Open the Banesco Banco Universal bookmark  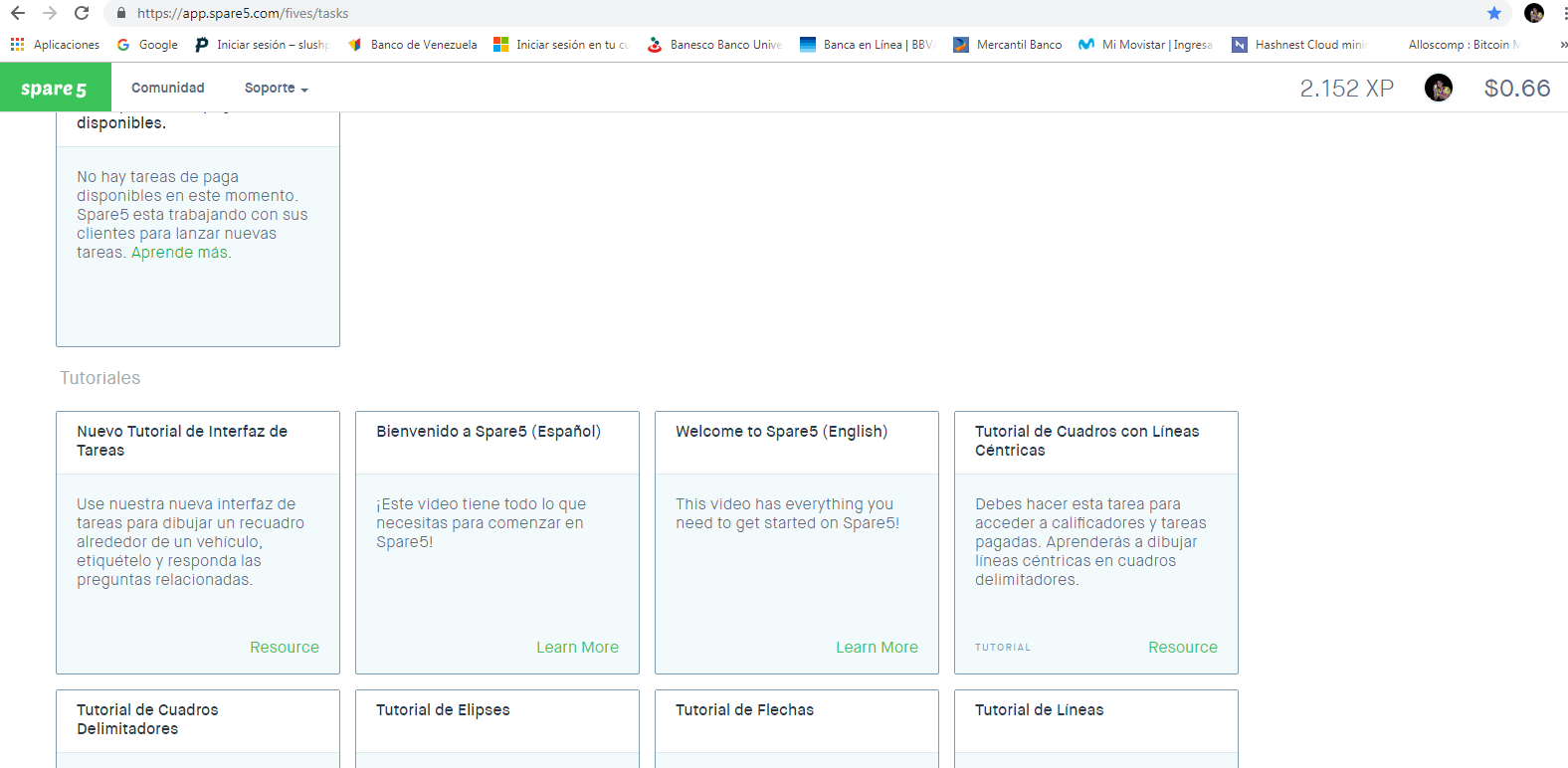click(714, 45)
